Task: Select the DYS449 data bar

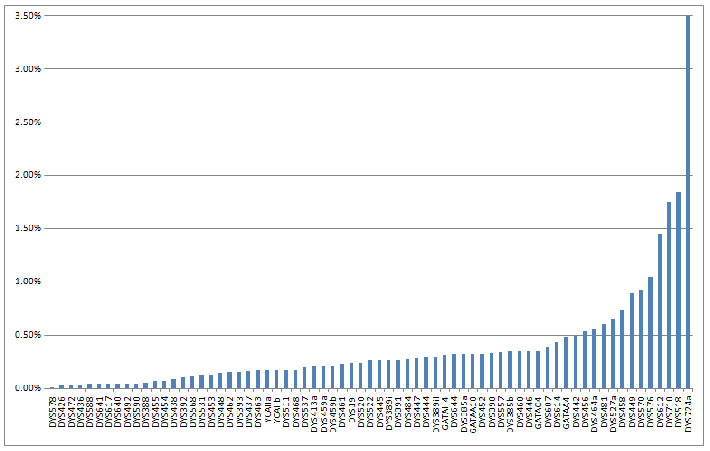Action: (x=632, y=341)
